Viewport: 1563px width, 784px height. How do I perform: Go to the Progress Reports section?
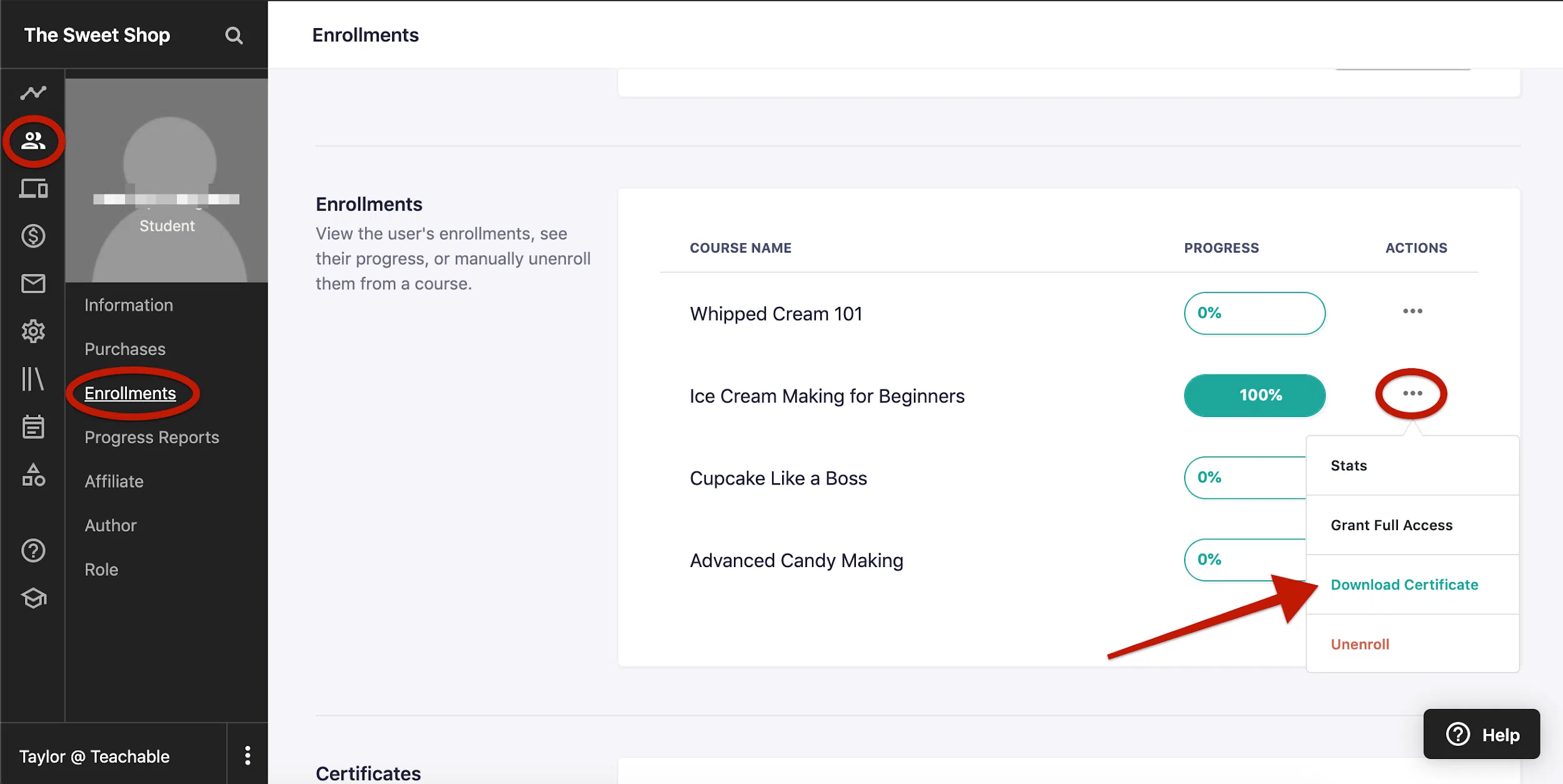152,437
